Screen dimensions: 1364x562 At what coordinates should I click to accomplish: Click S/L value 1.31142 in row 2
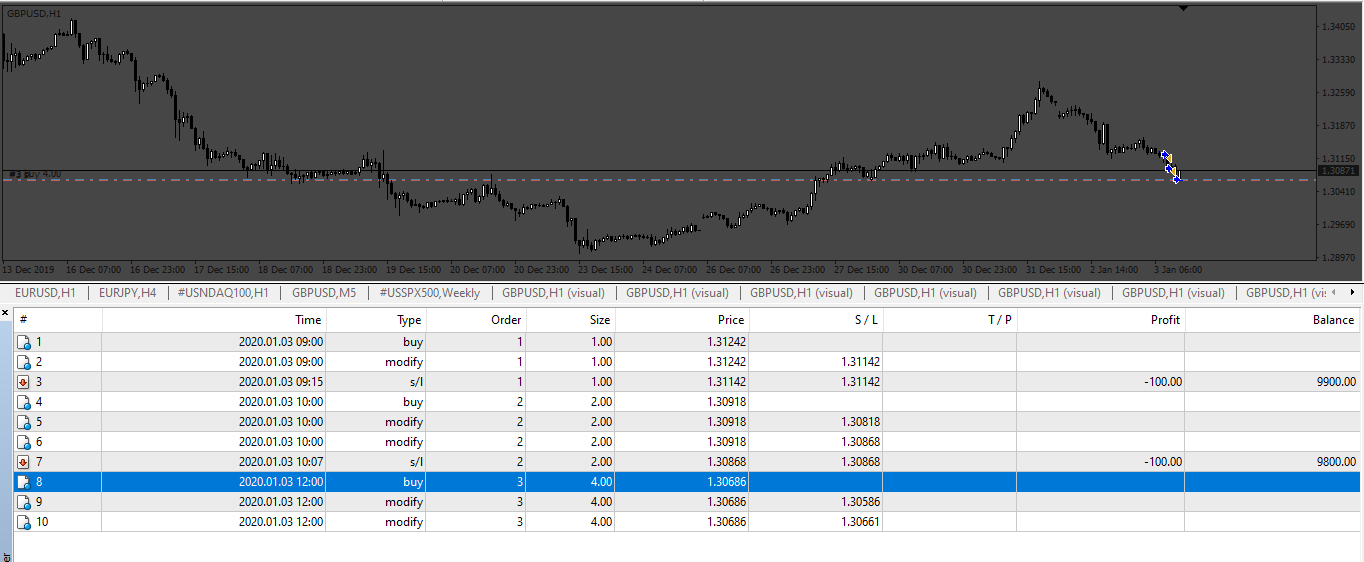click(859, 362)
